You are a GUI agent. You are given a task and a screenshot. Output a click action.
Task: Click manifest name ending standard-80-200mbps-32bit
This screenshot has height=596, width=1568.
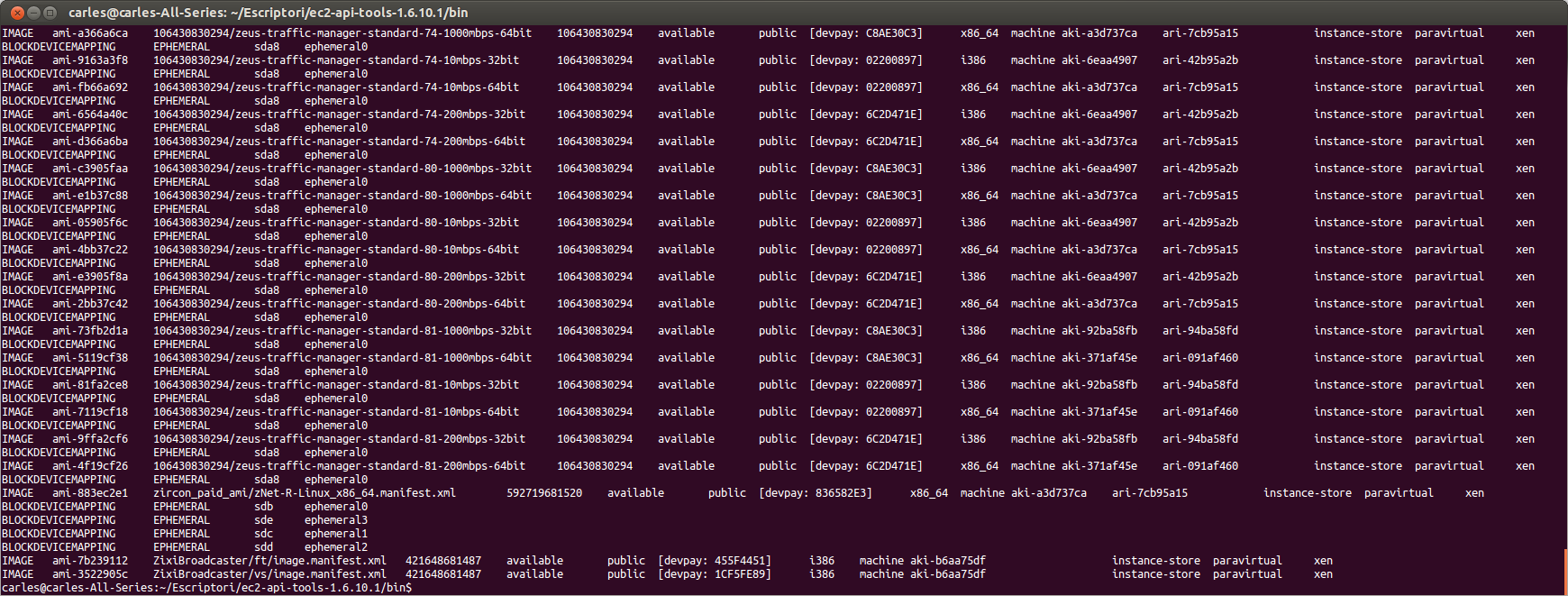tap(340, 277)
